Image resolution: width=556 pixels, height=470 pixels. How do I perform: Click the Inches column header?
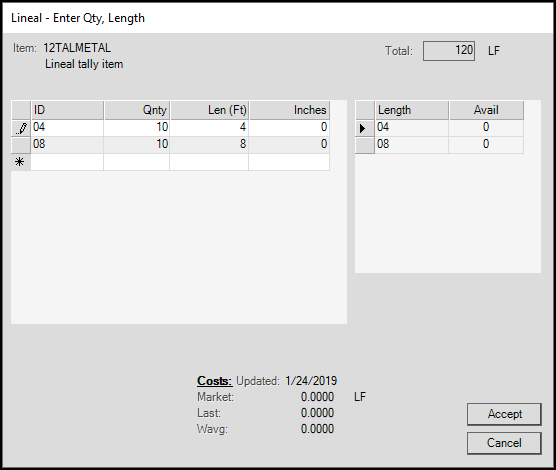coord(289,110)
